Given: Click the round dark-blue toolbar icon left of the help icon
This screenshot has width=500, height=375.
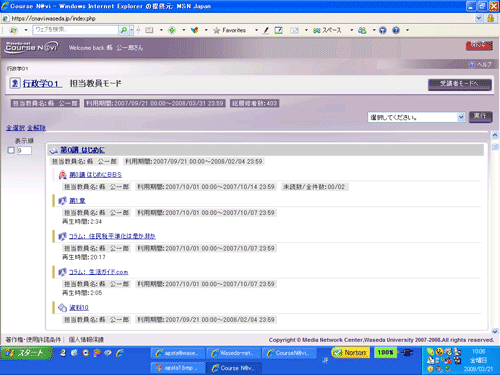Looking at the screenshot, I should [x=383, y=30].
